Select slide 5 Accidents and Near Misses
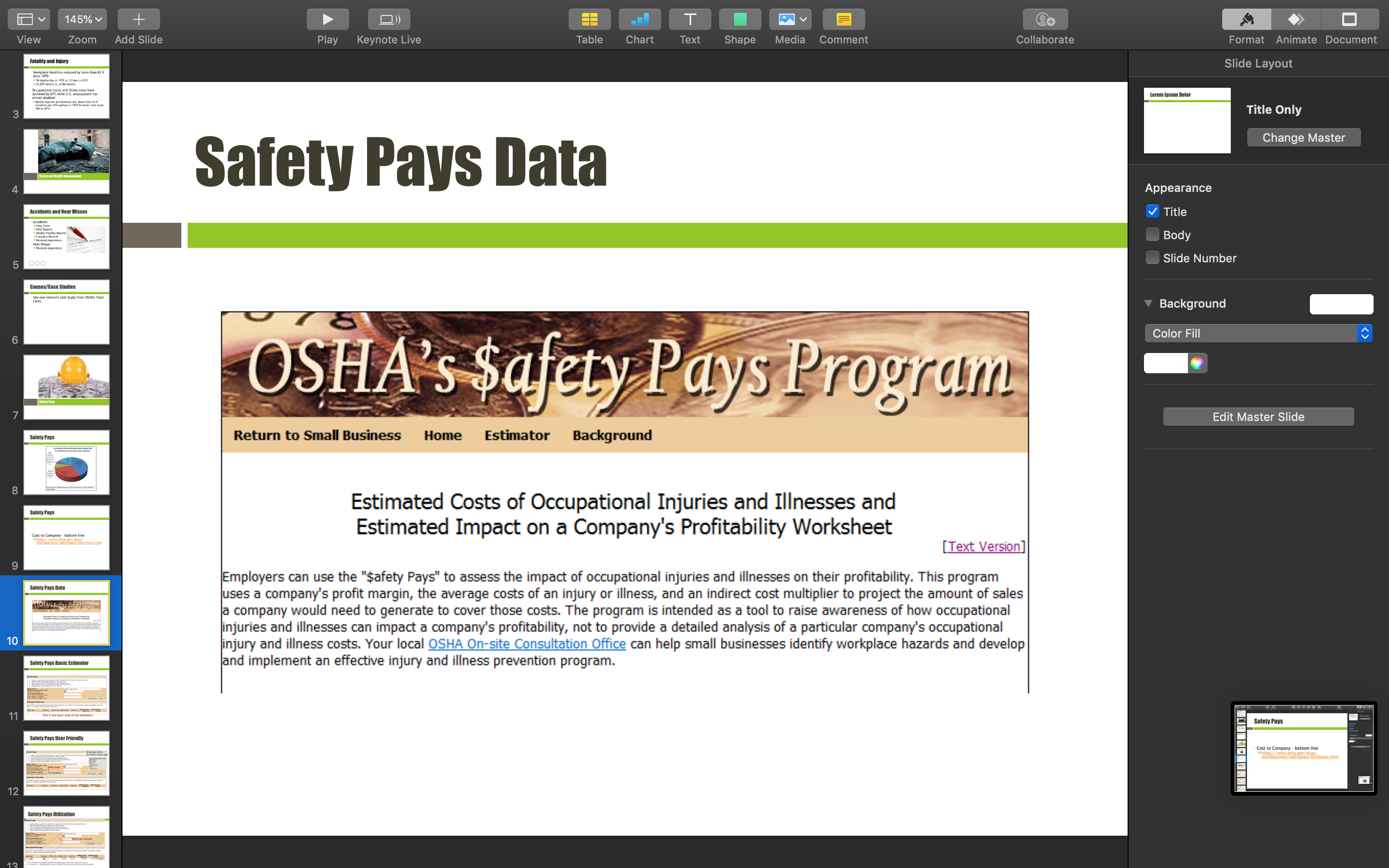The image size is (1389, 868). tap(67, 236)
